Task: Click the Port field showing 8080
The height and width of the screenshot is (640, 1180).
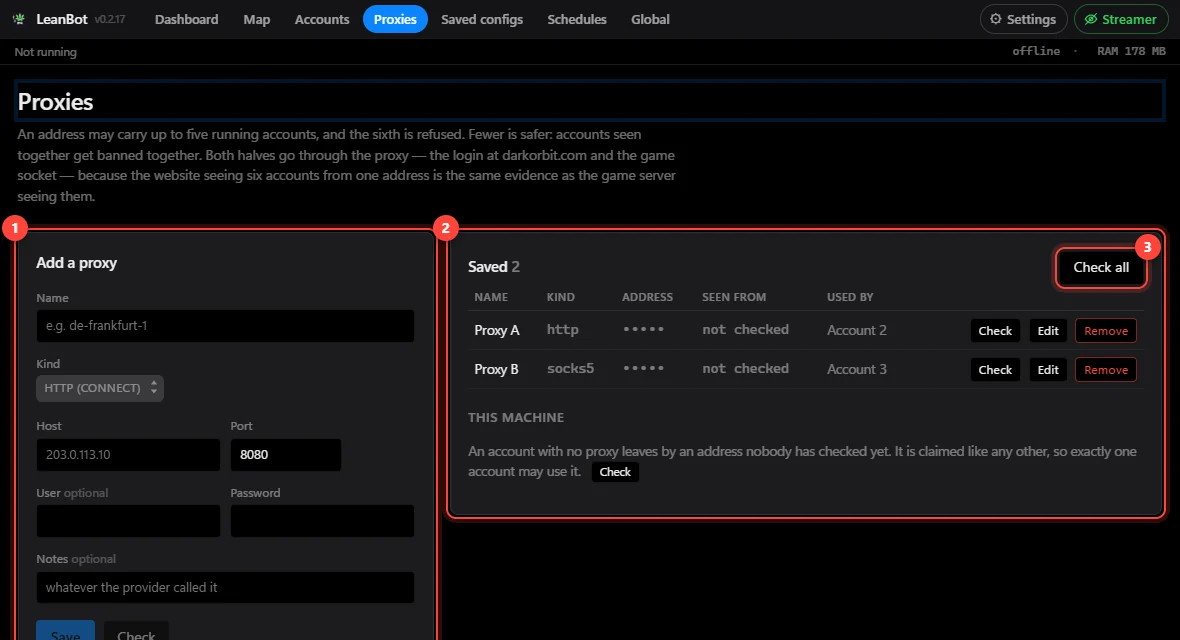Action: (286, 455)
